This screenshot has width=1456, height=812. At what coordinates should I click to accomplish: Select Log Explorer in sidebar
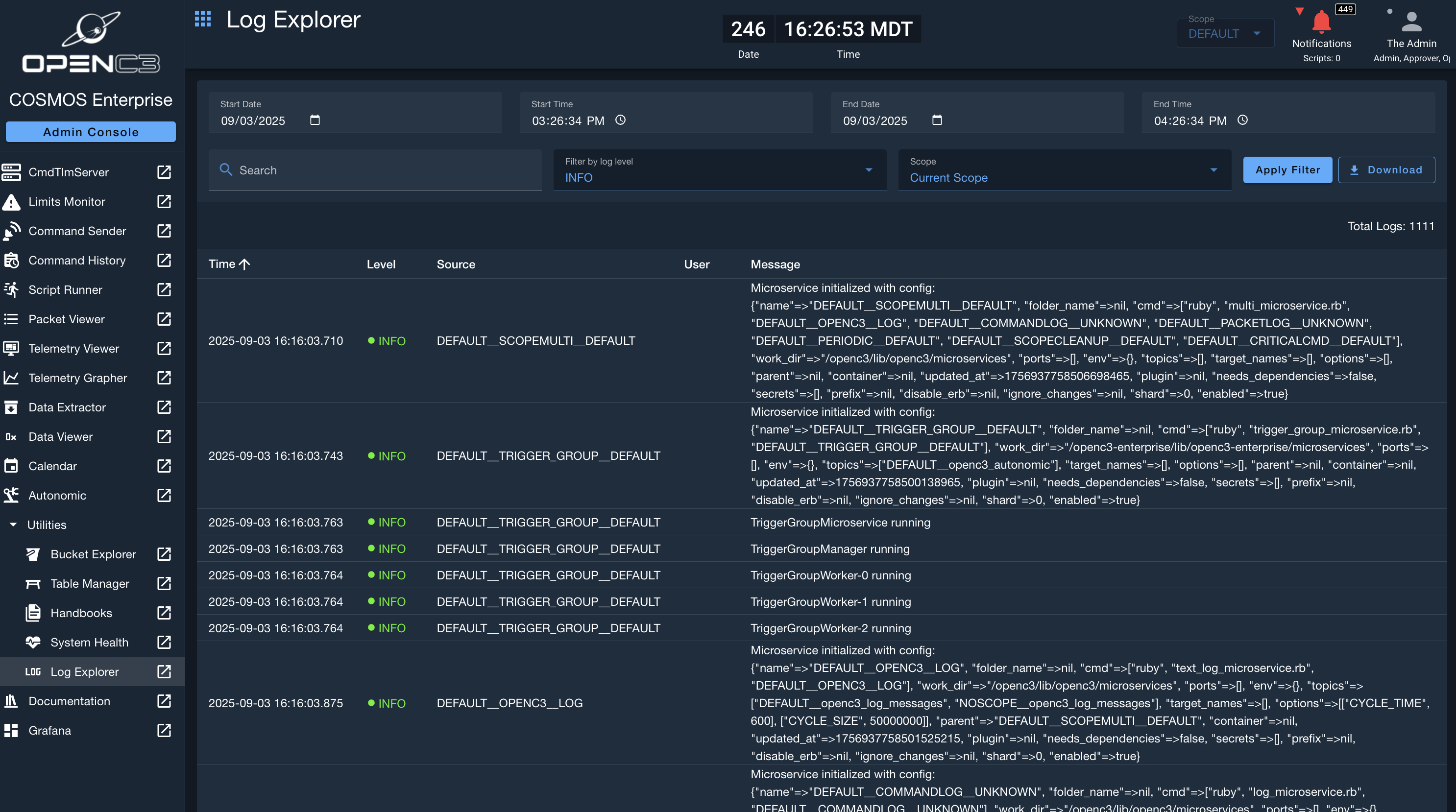[84, 672]
